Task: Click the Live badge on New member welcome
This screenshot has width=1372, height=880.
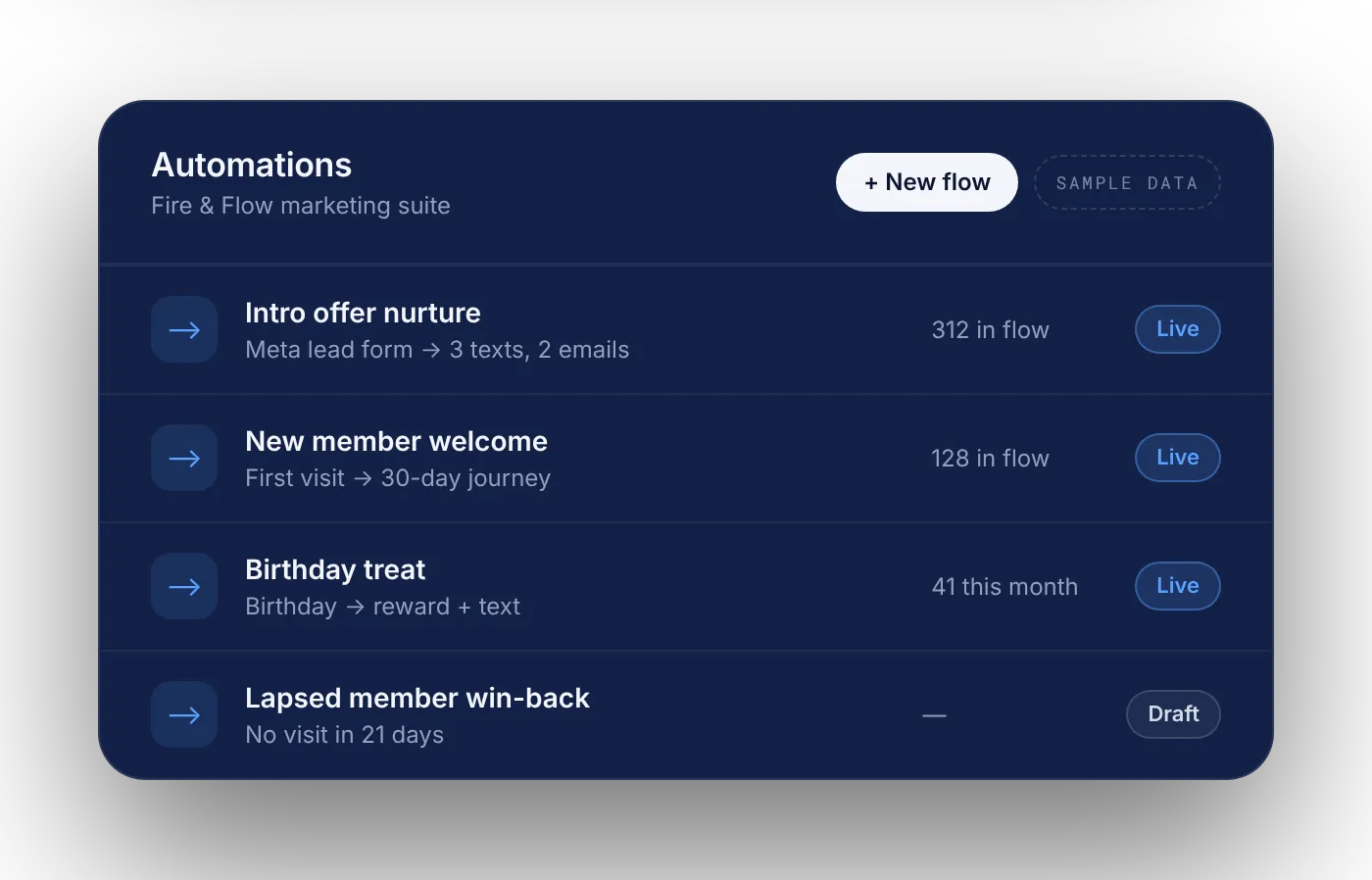Action: (1178, 458)
